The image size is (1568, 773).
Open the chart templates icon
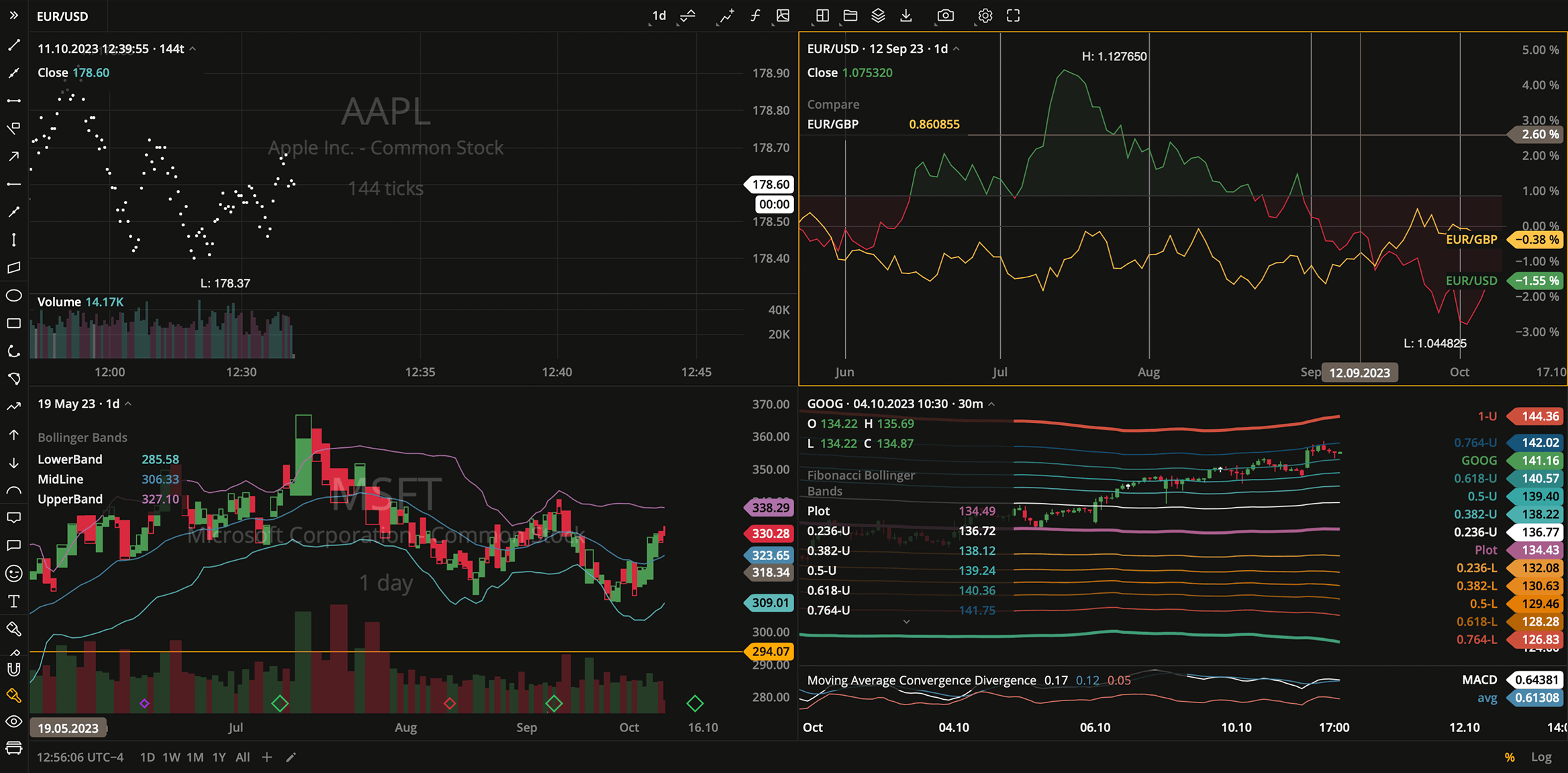point(783,15)
